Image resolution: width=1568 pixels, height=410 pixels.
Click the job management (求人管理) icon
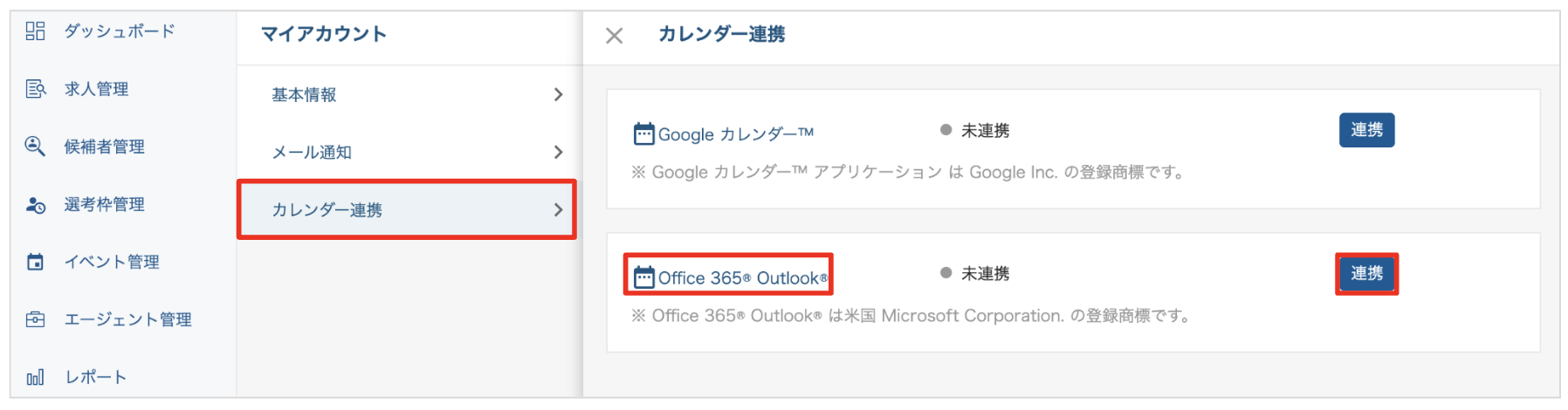(35, 89)
